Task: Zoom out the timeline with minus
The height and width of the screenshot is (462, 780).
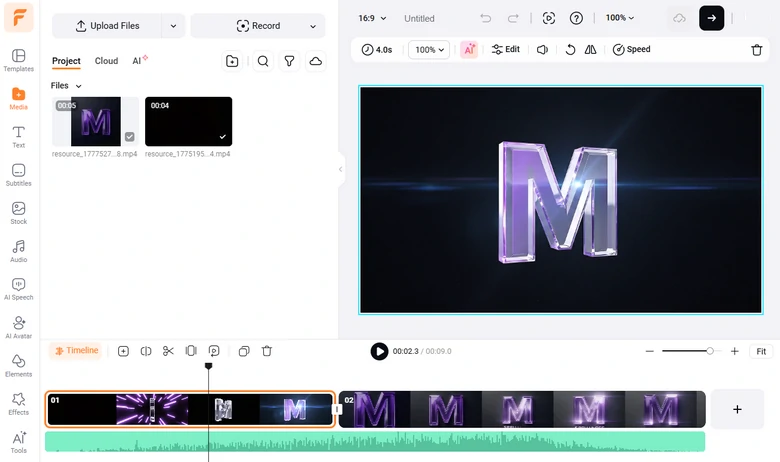Action: click(x=649, y=351)
